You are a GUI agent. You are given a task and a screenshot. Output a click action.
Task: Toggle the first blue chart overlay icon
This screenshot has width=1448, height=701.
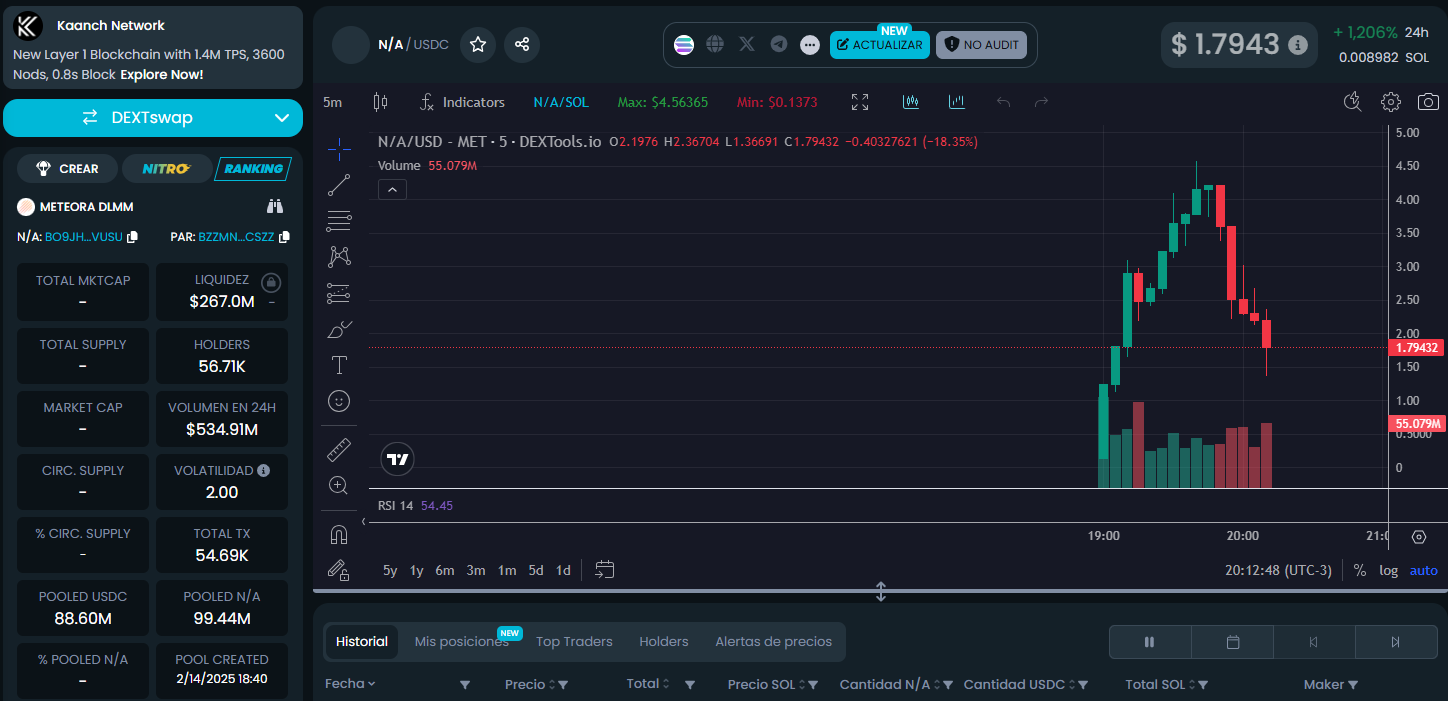click(x=910, y=102)
